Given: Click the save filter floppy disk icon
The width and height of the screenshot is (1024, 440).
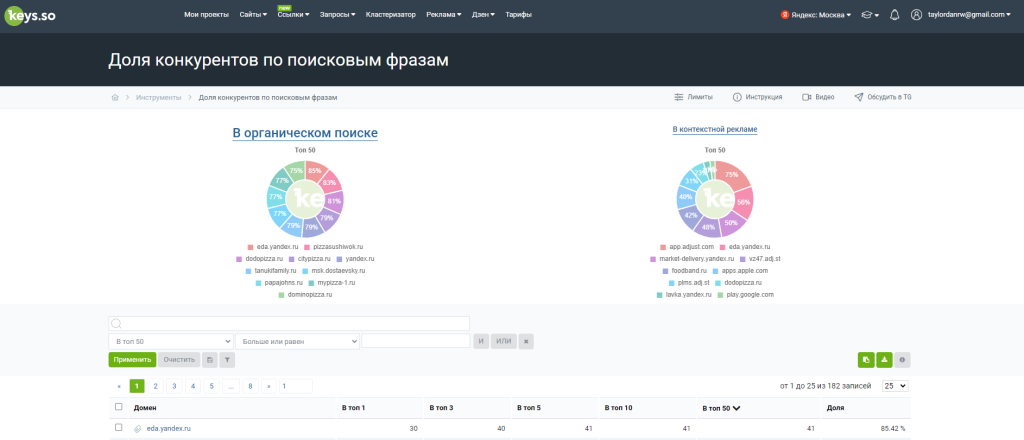Looking at the screenshot, I should (209, 360).
